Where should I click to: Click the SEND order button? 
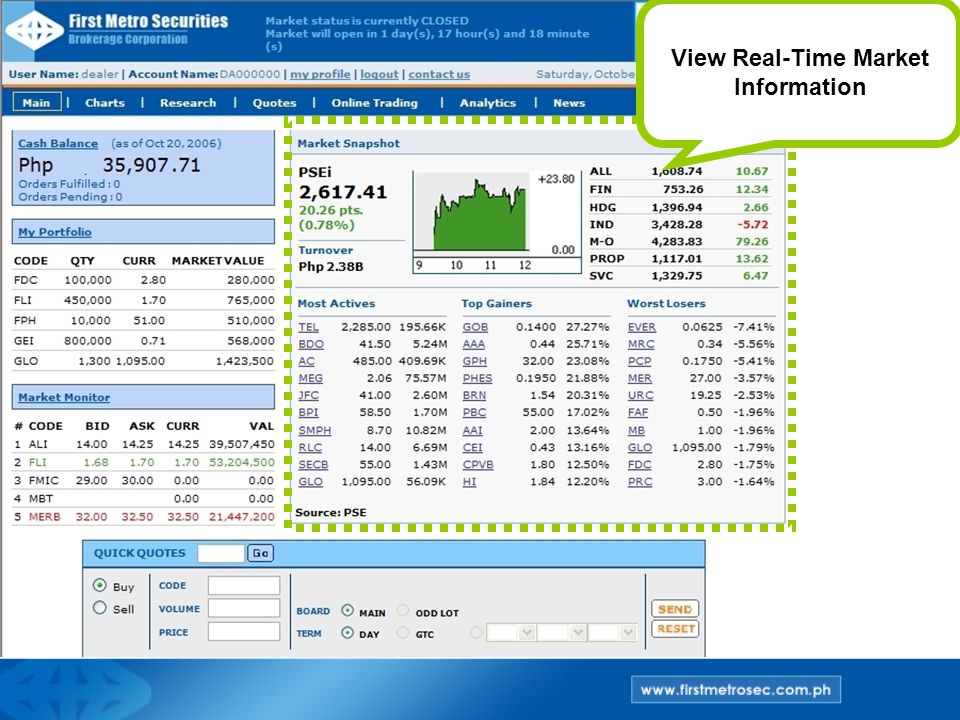[675, 609]
